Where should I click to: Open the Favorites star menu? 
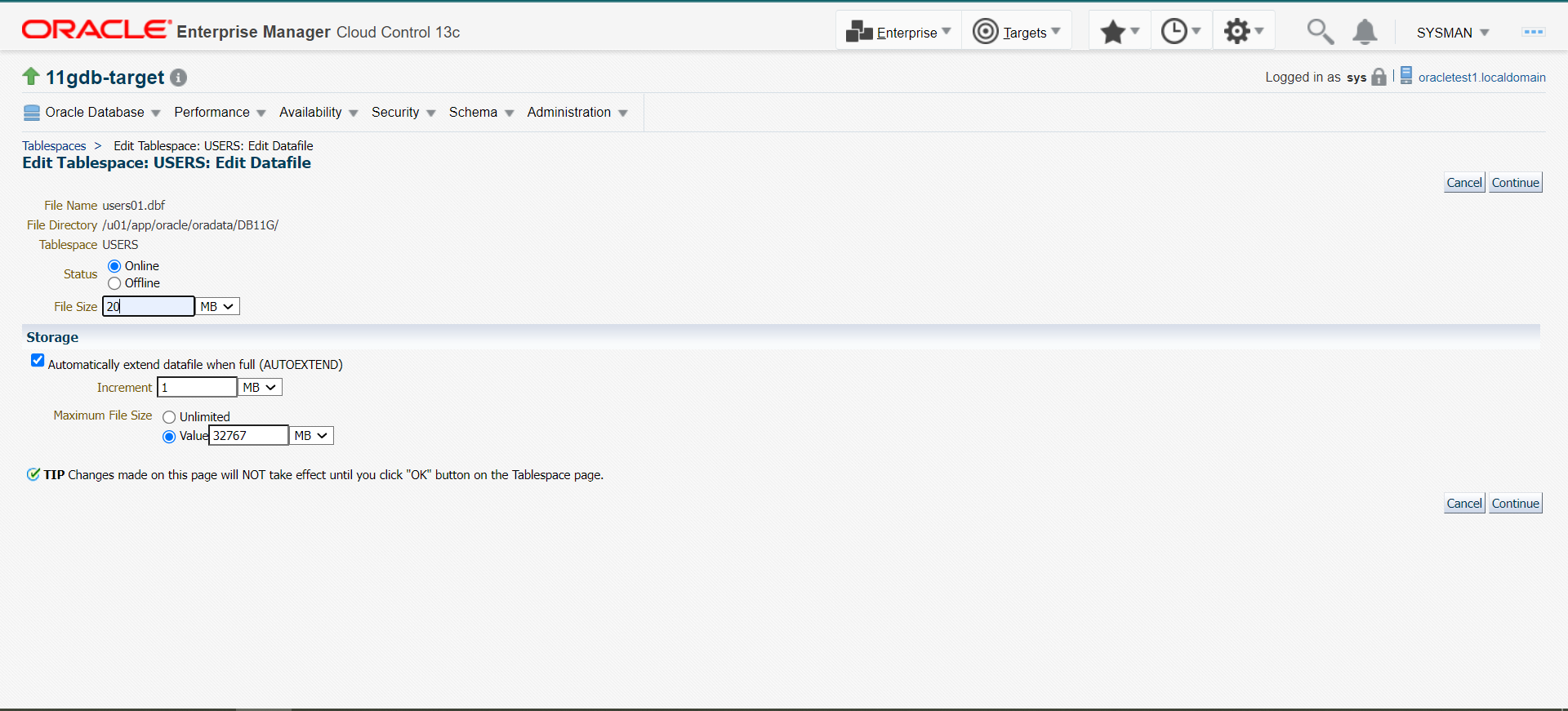click(x=1120, y=32)
